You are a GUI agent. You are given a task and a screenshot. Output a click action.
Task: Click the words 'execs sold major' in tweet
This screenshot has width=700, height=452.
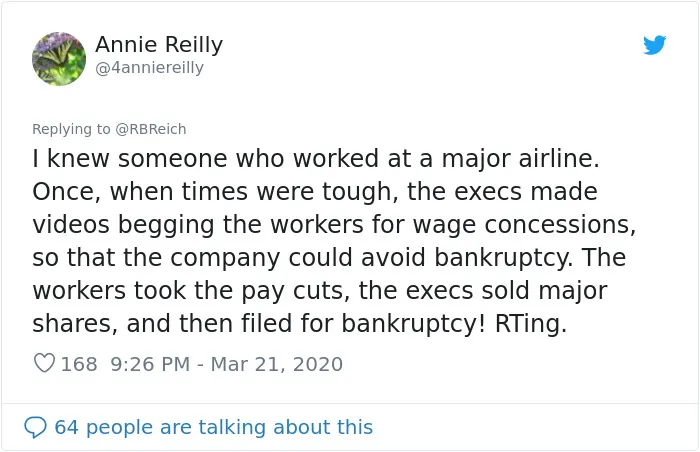tap(506, 290)
